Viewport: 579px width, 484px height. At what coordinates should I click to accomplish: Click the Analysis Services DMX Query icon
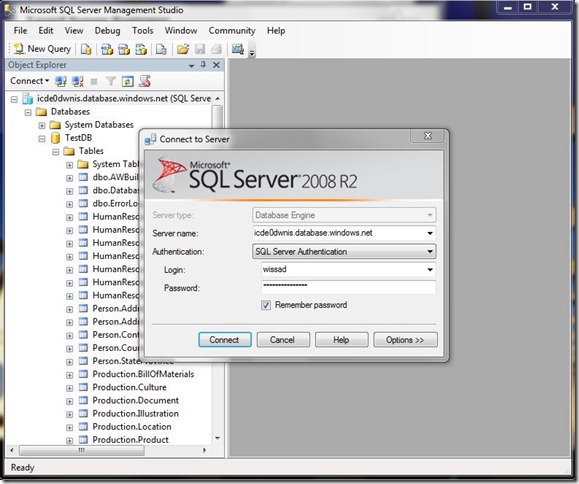pos(124,49)
